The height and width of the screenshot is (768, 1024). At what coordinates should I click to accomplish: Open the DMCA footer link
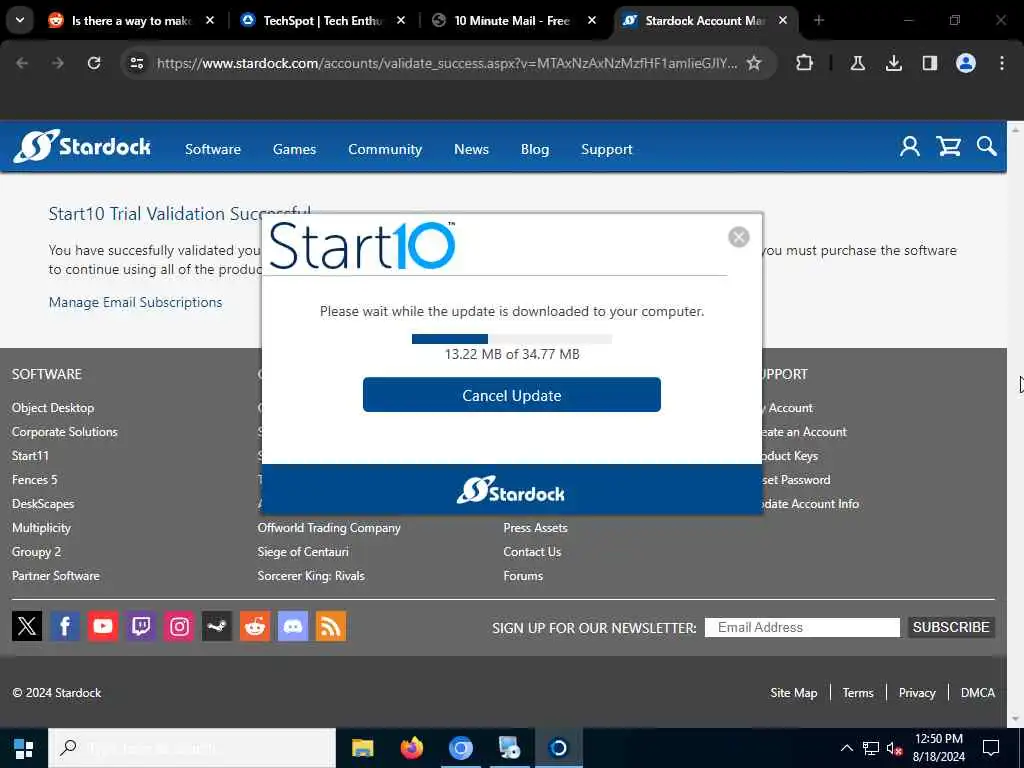pos(978,693)
